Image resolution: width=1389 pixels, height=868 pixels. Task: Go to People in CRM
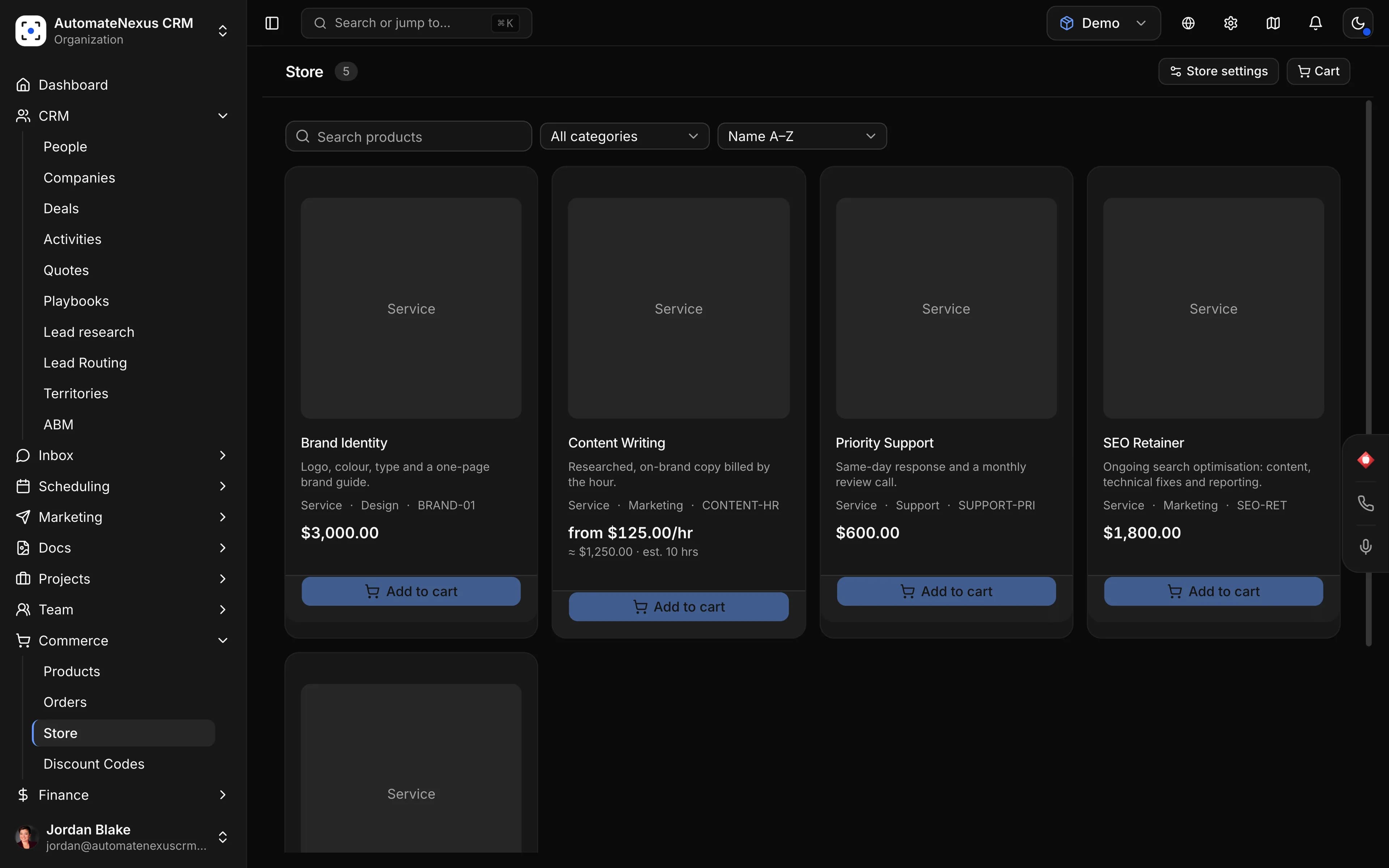(x=65, y=147)
